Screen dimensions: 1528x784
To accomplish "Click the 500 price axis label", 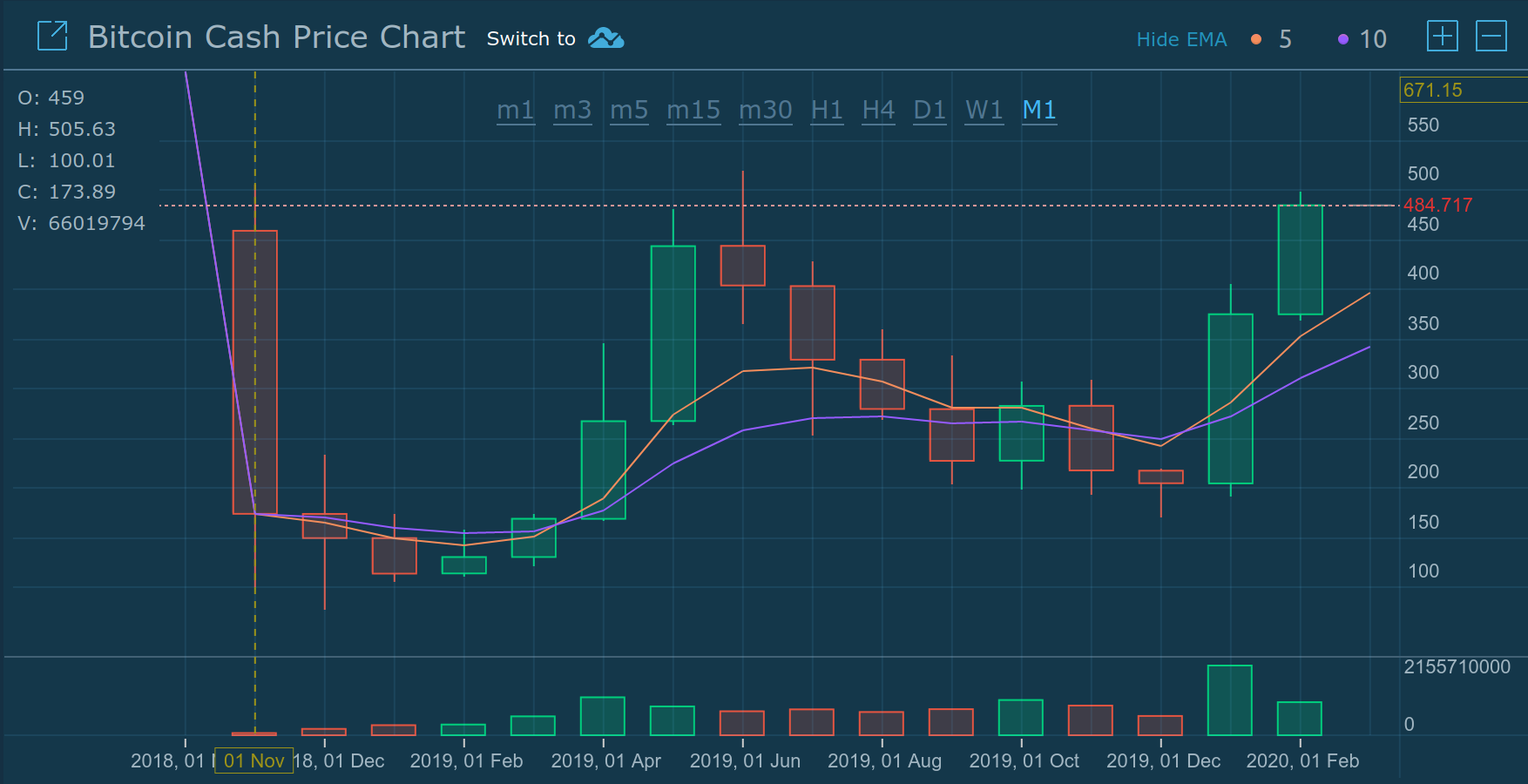I will coord(1423,173).
